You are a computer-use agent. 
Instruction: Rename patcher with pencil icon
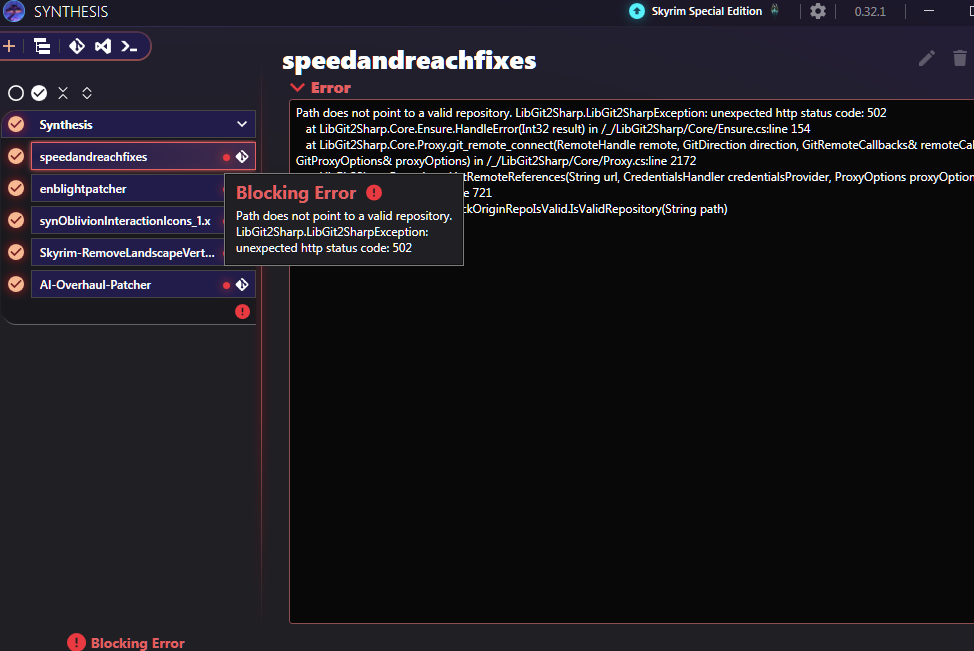click(927, 58)
